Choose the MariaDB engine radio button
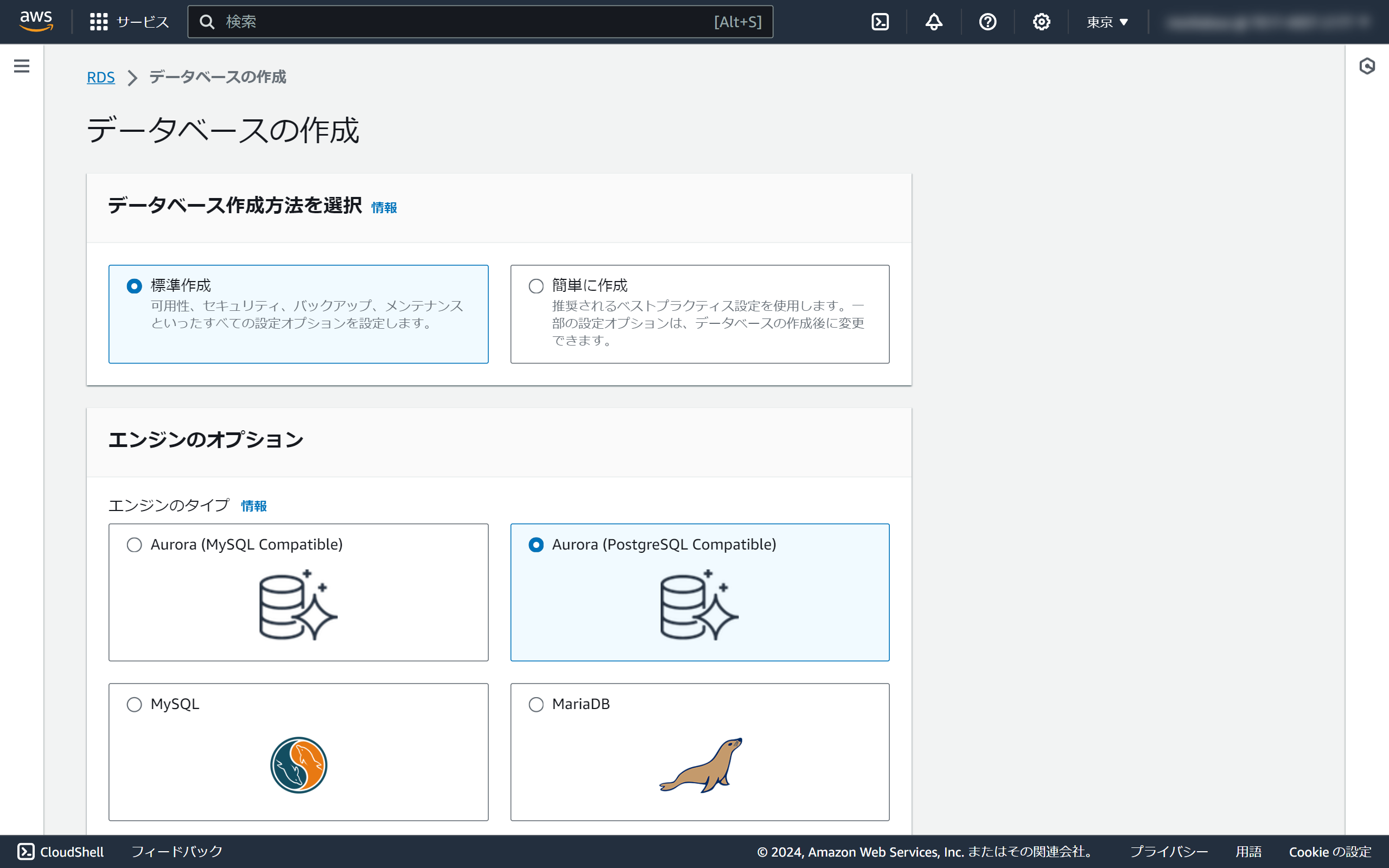The width and height of the screenshot is (1389, 868). coord(536,704)
